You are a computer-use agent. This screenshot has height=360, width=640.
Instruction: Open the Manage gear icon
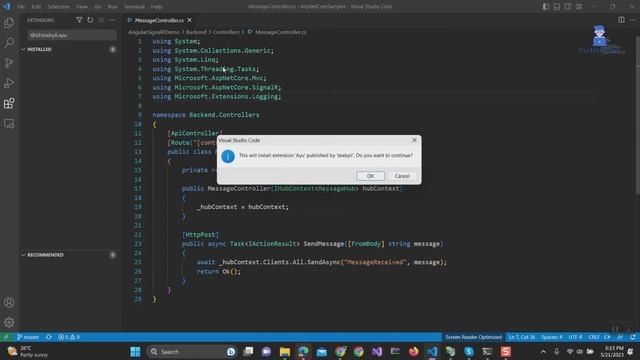[9, 322]
